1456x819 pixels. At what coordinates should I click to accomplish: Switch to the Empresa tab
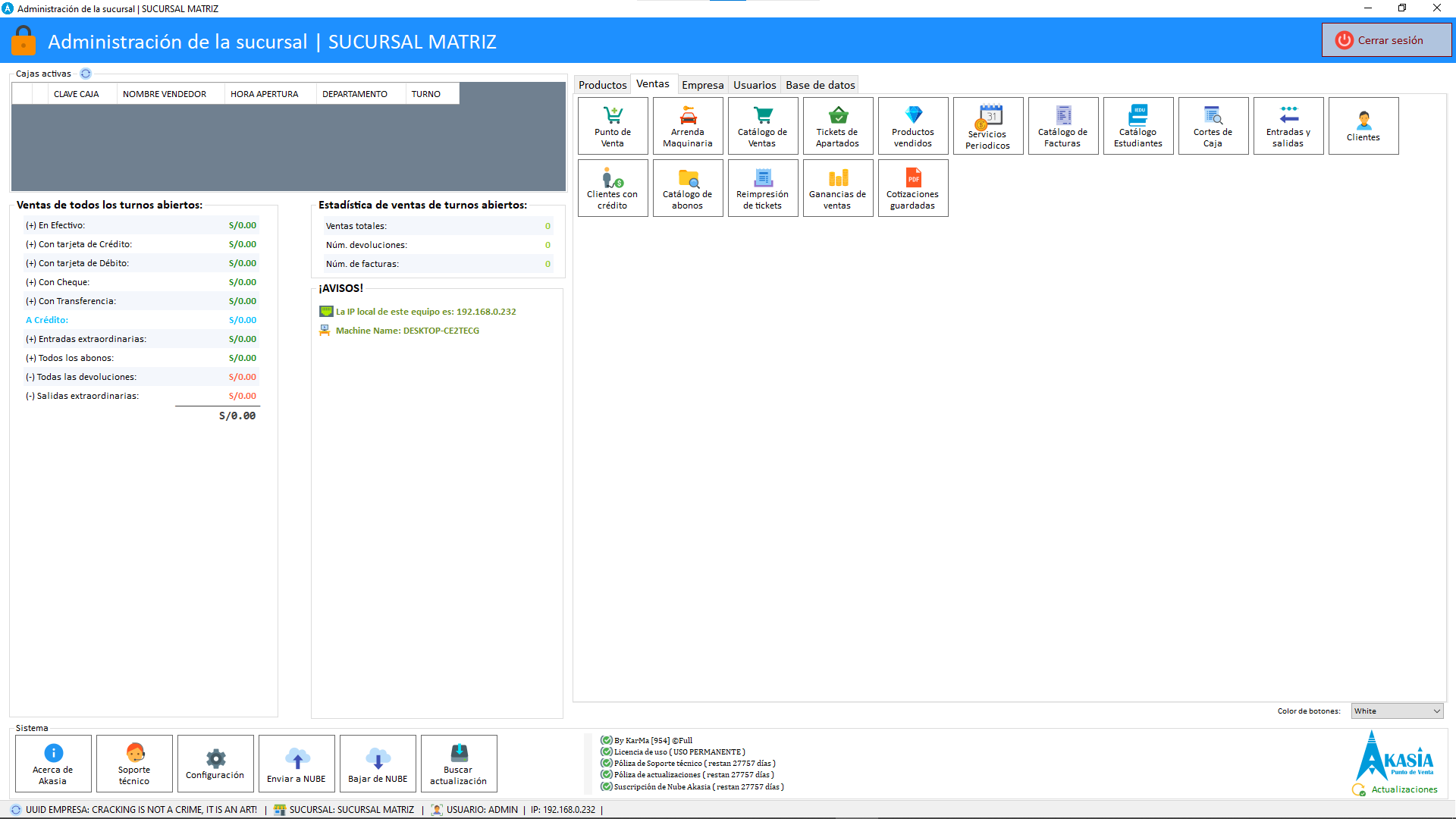(703, 85)
